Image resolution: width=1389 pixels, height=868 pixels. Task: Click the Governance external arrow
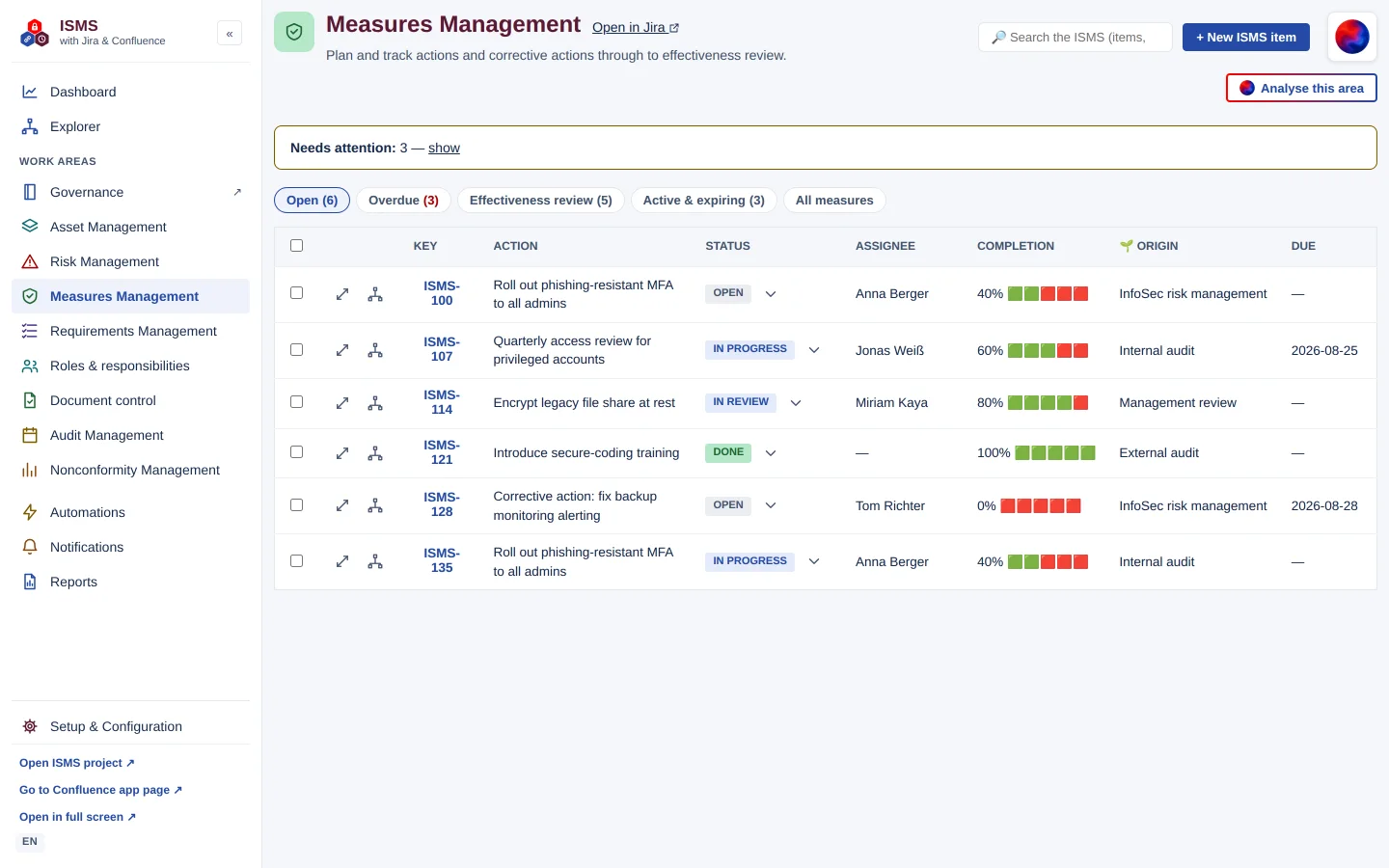[x=237, y=192]
